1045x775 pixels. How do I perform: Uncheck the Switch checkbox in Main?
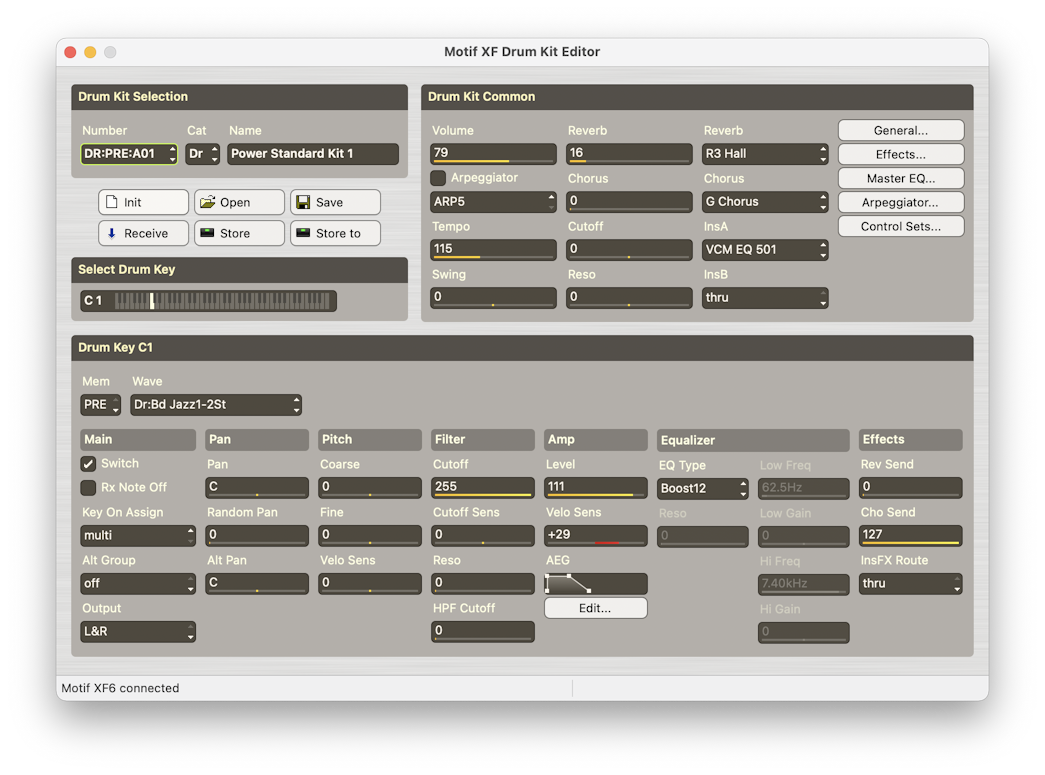click(x=89, y=464)
